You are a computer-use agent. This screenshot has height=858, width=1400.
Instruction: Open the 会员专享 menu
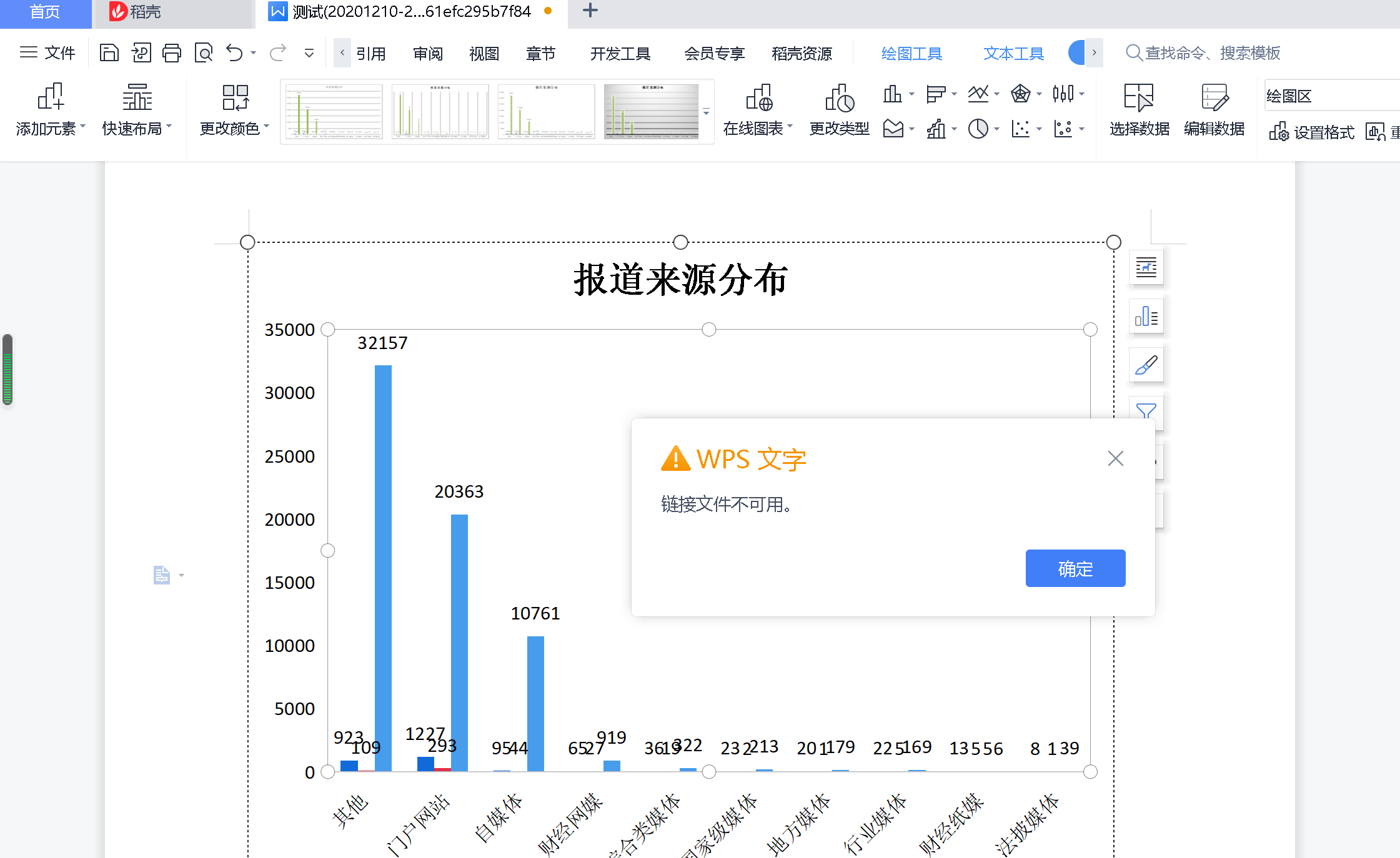coord(714,53)
